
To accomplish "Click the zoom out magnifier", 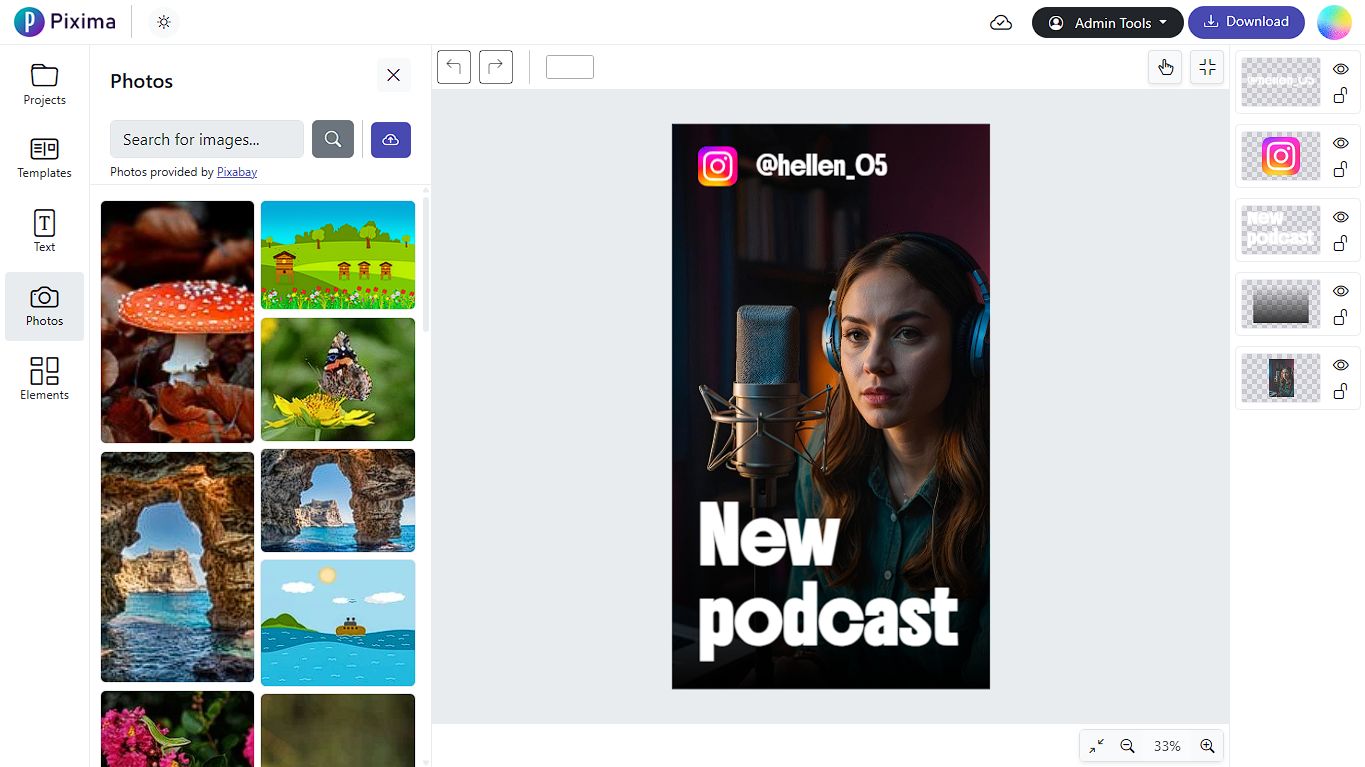I will tap(1127, 746).
